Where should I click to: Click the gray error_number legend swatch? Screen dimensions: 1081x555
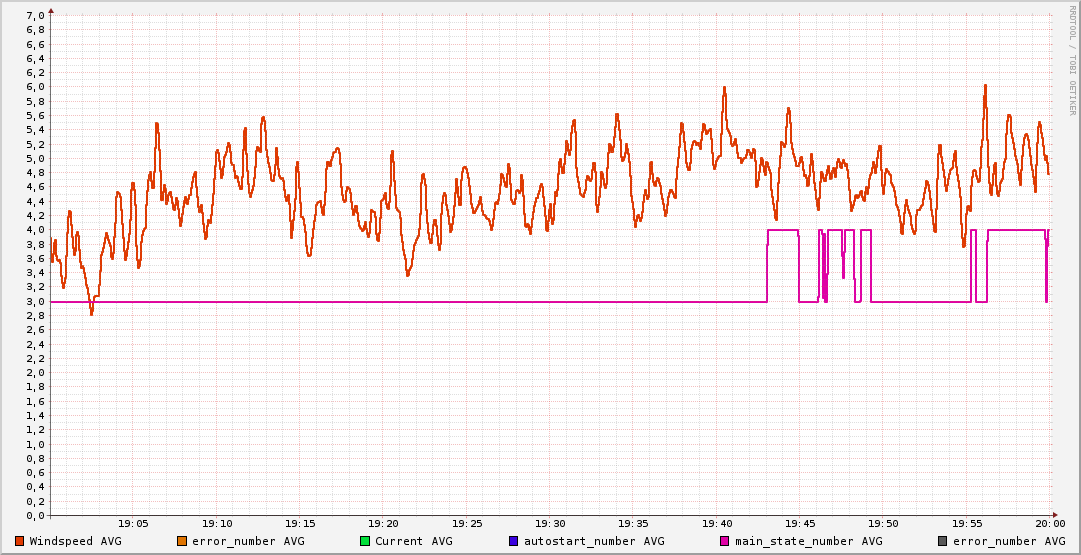click(943, 541)
